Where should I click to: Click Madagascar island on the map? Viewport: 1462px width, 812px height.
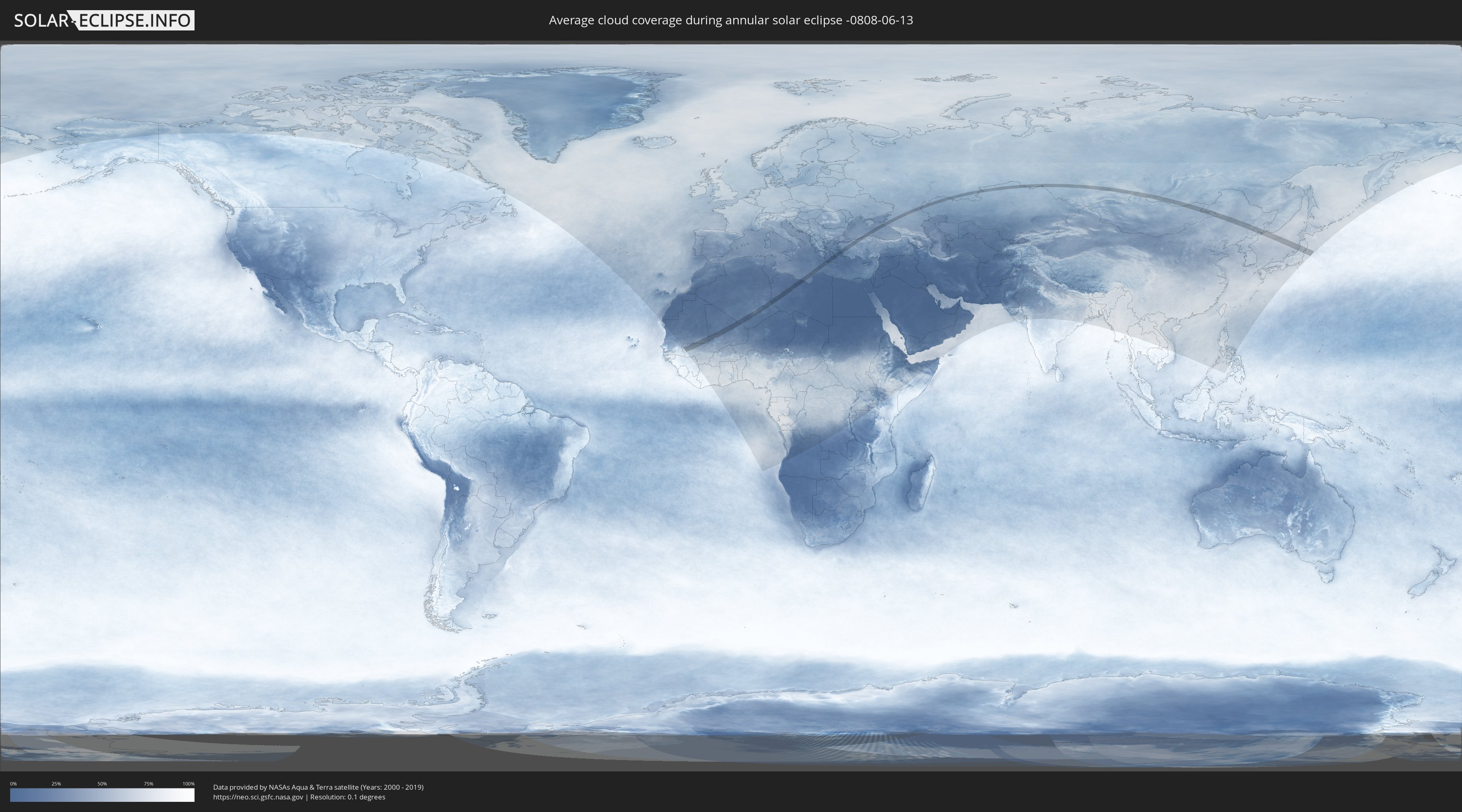pyautogui.click(x=921, y=483)
